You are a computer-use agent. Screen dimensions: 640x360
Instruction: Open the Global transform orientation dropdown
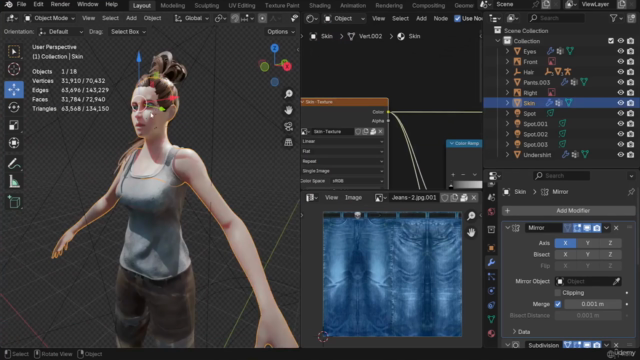(192, 18)
